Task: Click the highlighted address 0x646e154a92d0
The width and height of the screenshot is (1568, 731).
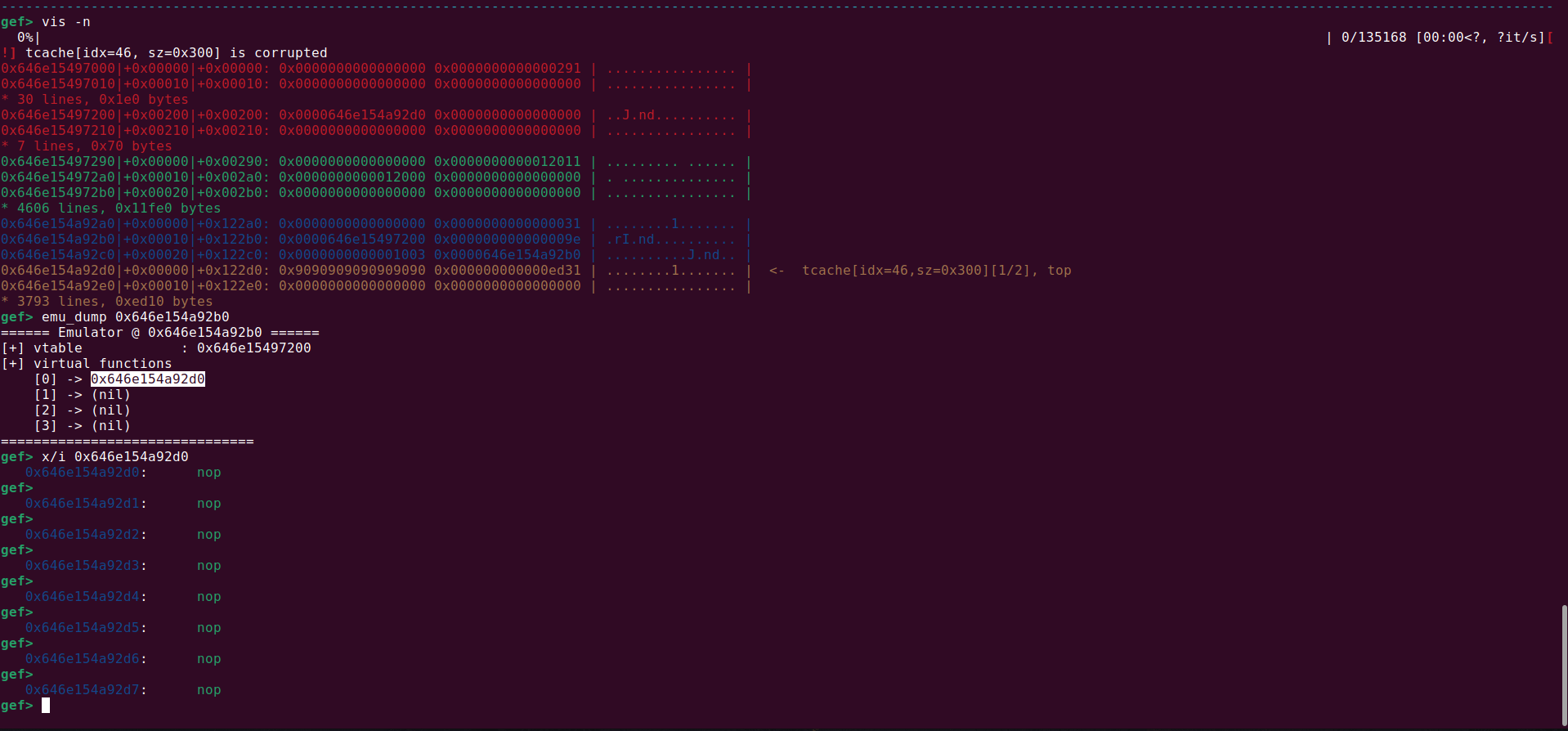Action: (x=148, y=379)
